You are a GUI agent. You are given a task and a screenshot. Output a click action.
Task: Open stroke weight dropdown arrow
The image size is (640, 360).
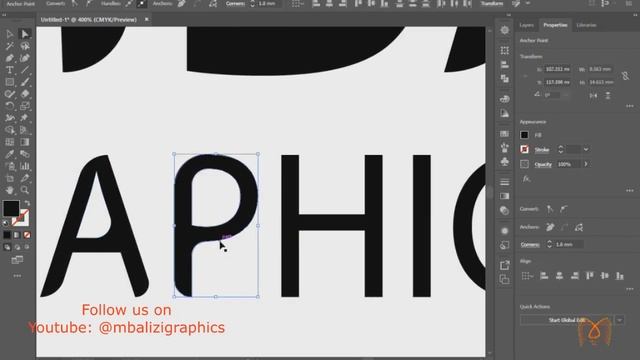click(x=586, y=150)
